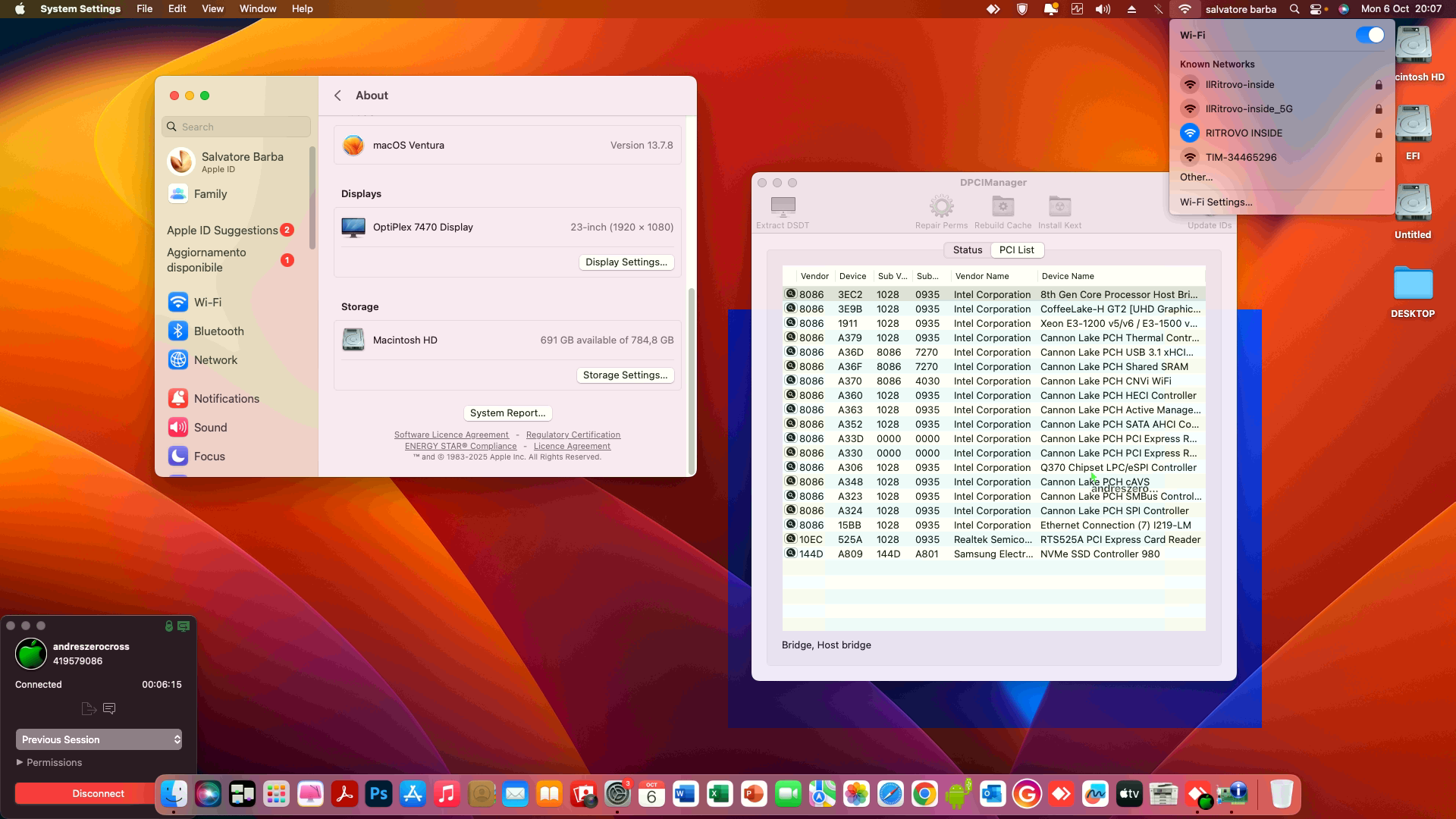Click the System Settings sidebar scrollbar
The image size is (1456, 819).
click(x=312, y=197)
